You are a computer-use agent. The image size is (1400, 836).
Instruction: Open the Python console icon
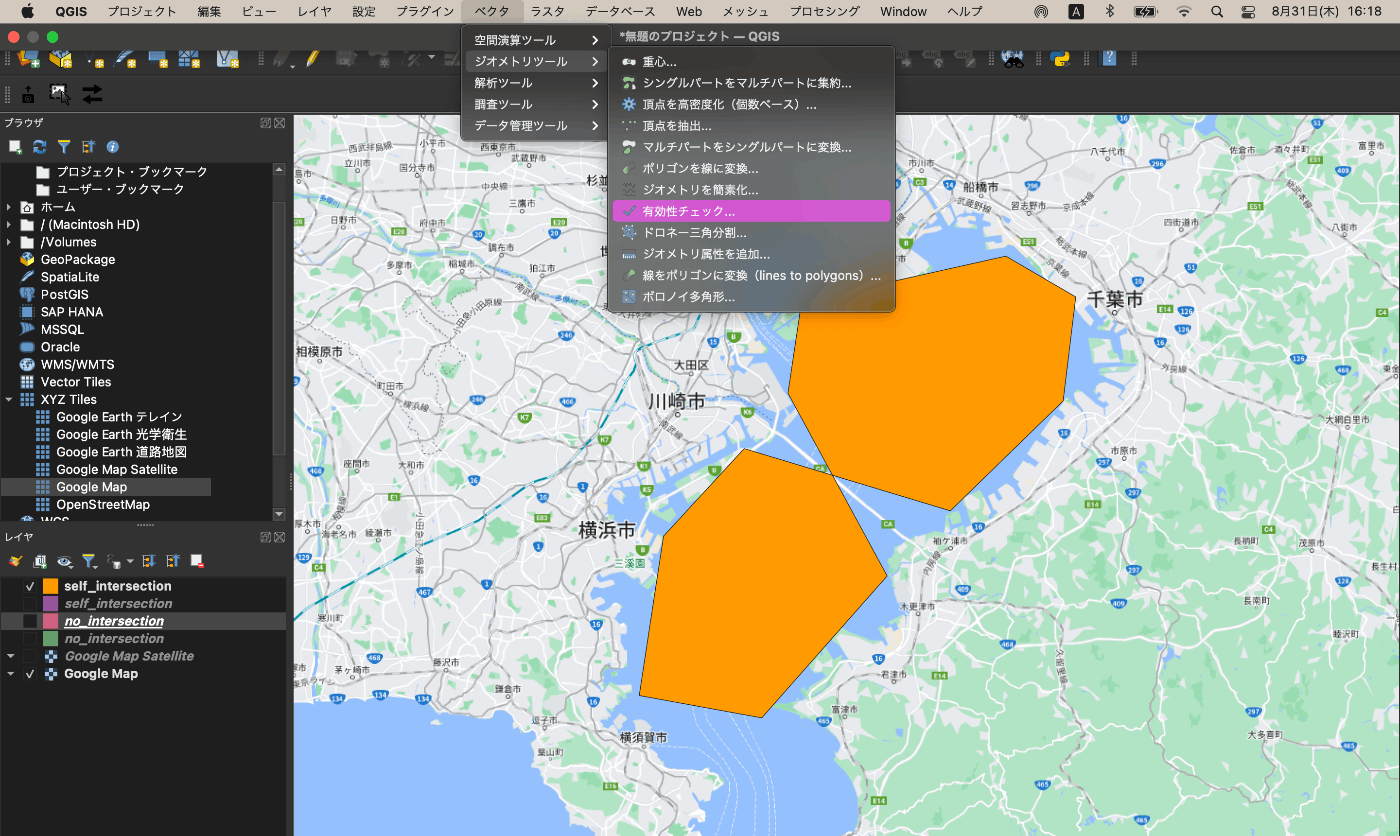[x=1061, y=57]
